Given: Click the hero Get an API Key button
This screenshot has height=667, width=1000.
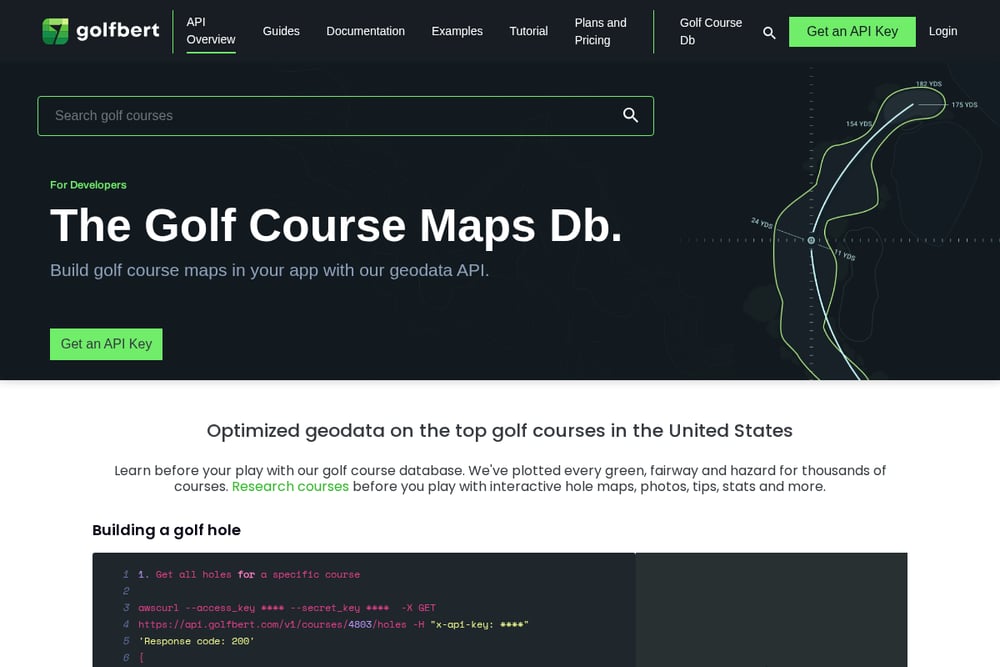Looking at the screenshot, I should point(106,344).
